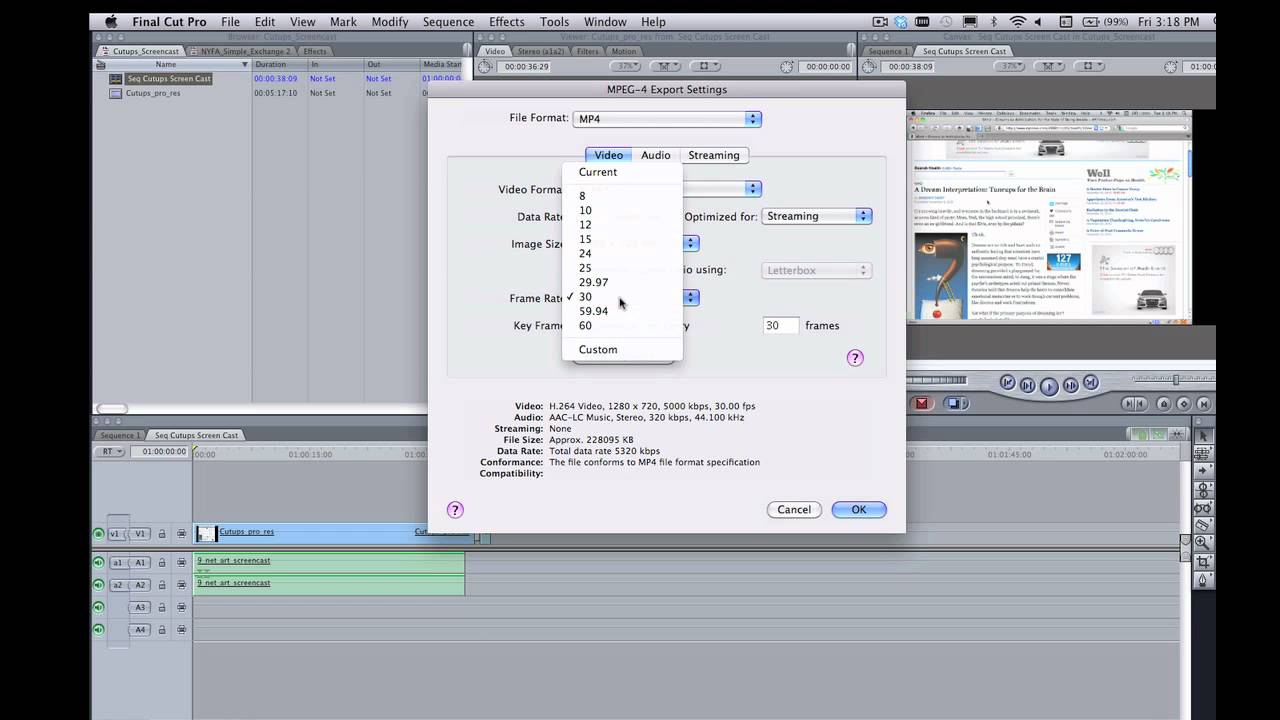Click the OK button
The width and height of the screenshot is (1280, 720).
[858, 510]
